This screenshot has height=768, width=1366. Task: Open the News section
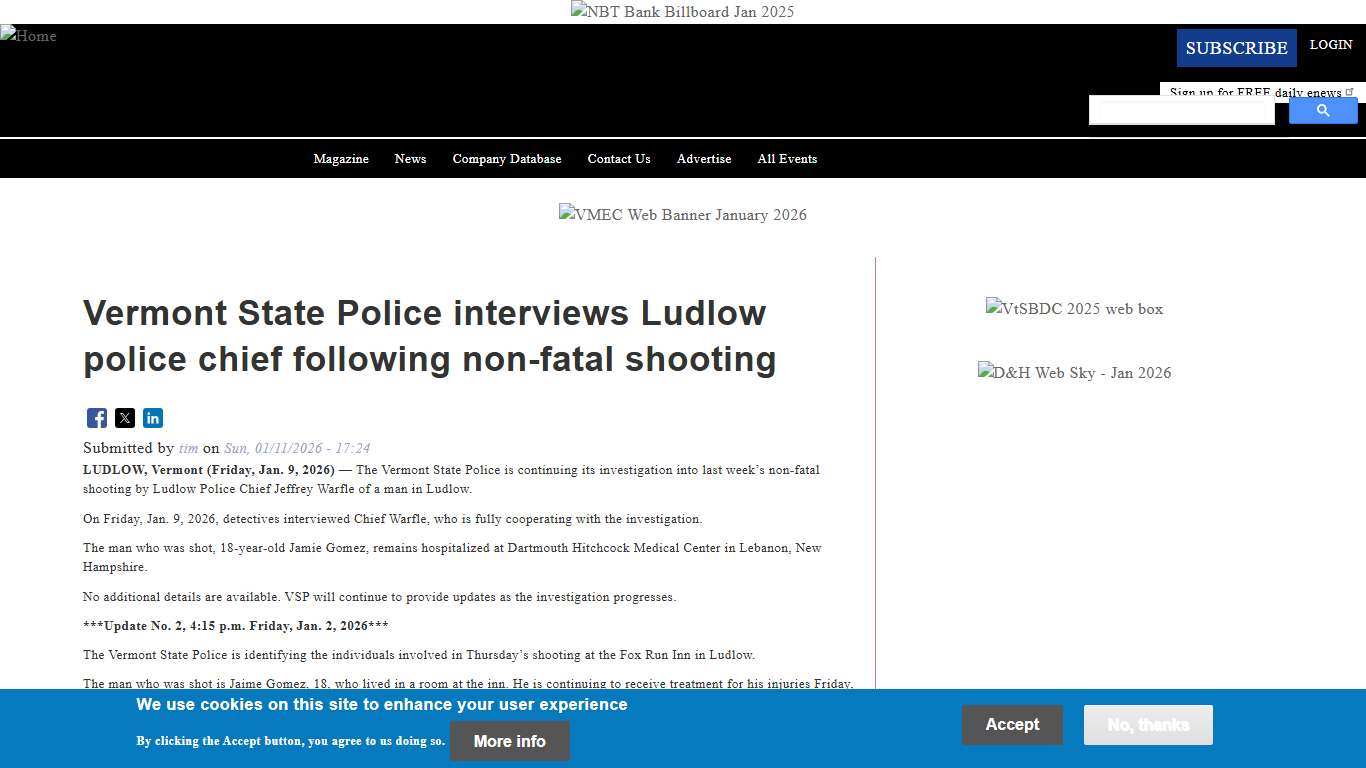point(410,158)
